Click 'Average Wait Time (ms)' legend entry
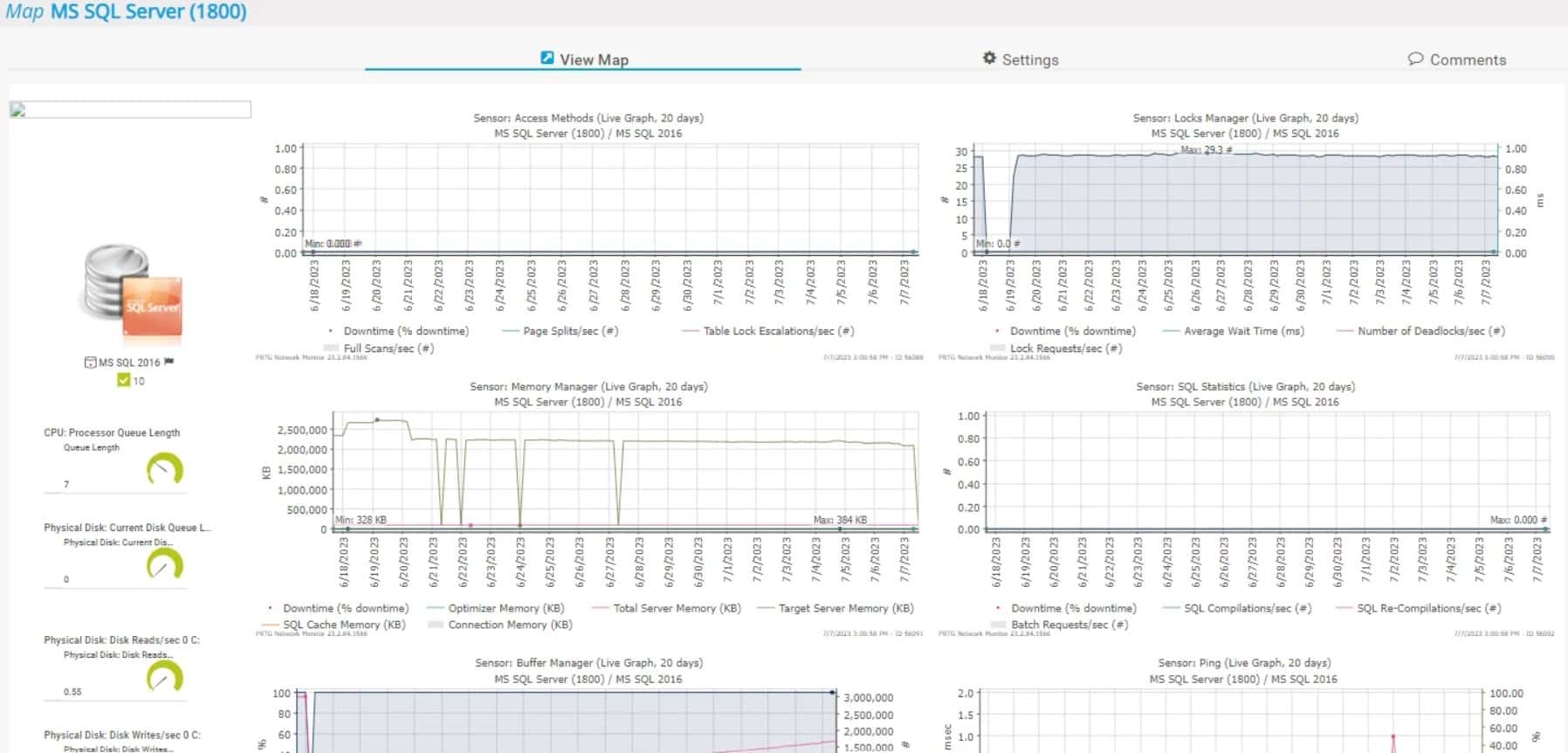This screenshot has height=753, width=1568. [1234, 331]
